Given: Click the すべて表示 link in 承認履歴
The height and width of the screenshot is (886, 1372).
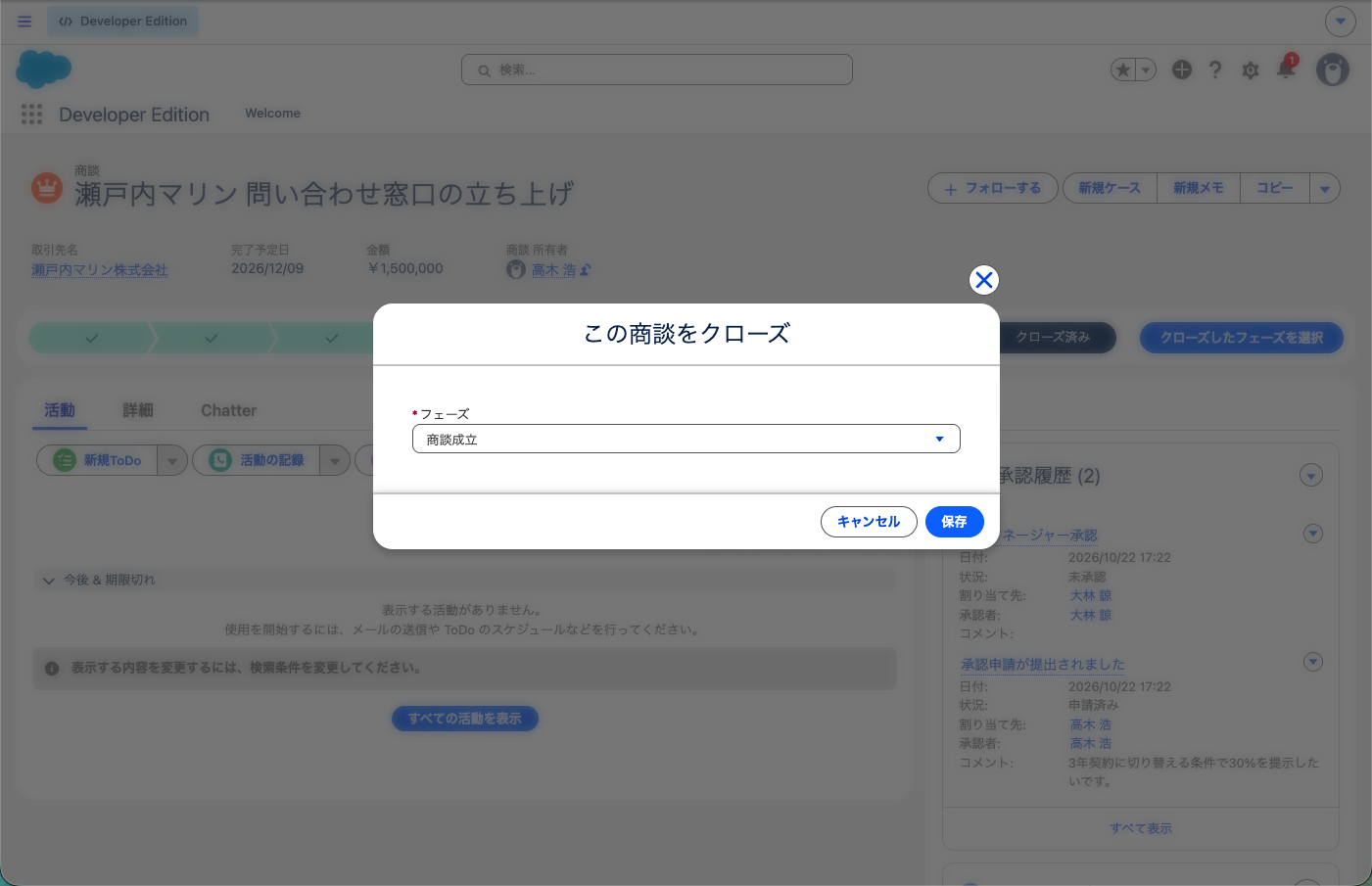Looking at the screenshot, I should click(1141, 828).
